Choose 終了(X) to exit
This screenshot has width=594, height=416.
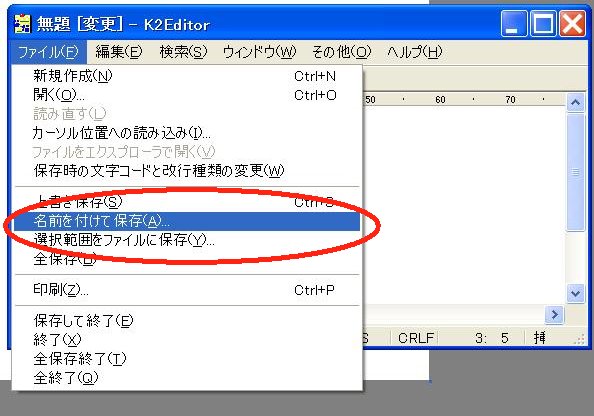click(x=187, y=340)
